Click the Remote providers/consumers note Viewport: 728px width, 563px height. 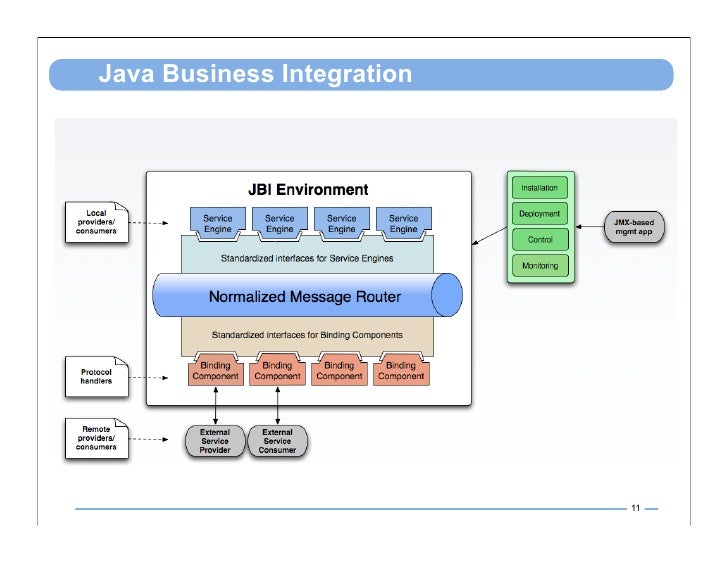pos(97,438)
